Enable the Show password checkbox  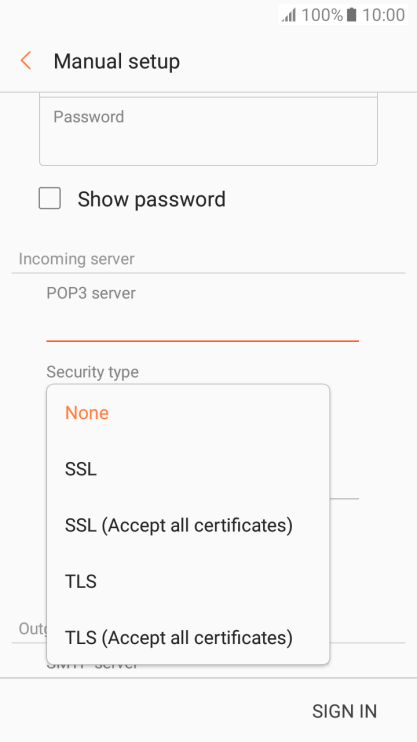(50, 198)
